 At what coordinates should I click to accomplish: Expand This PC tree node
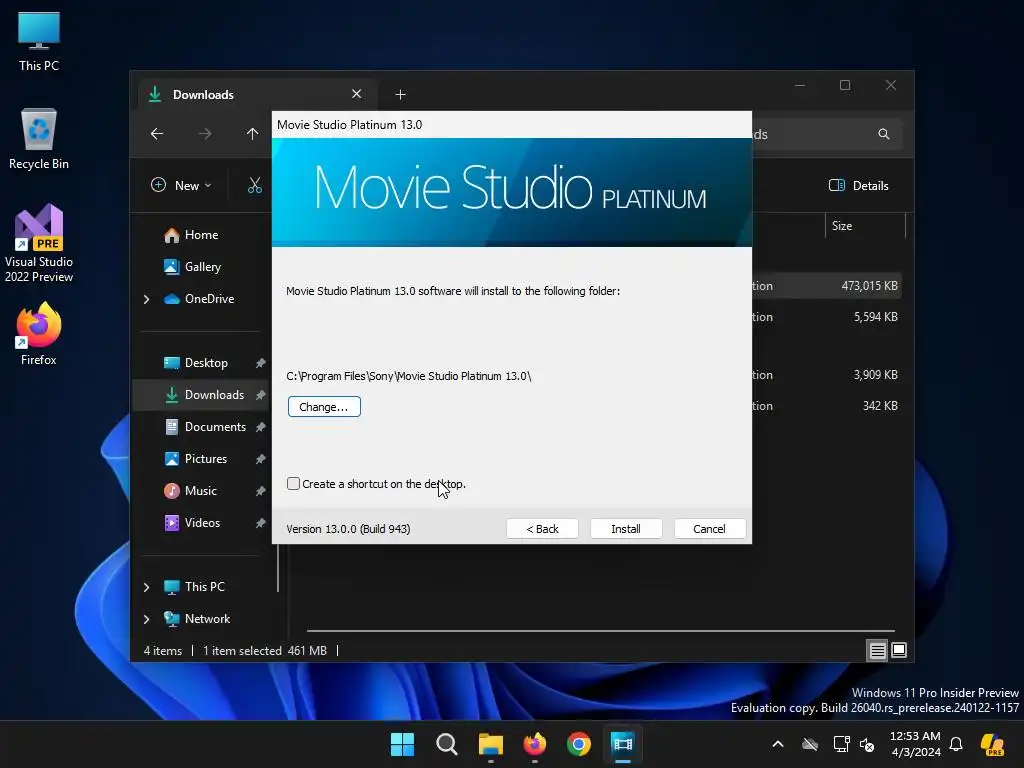point(146,587)
